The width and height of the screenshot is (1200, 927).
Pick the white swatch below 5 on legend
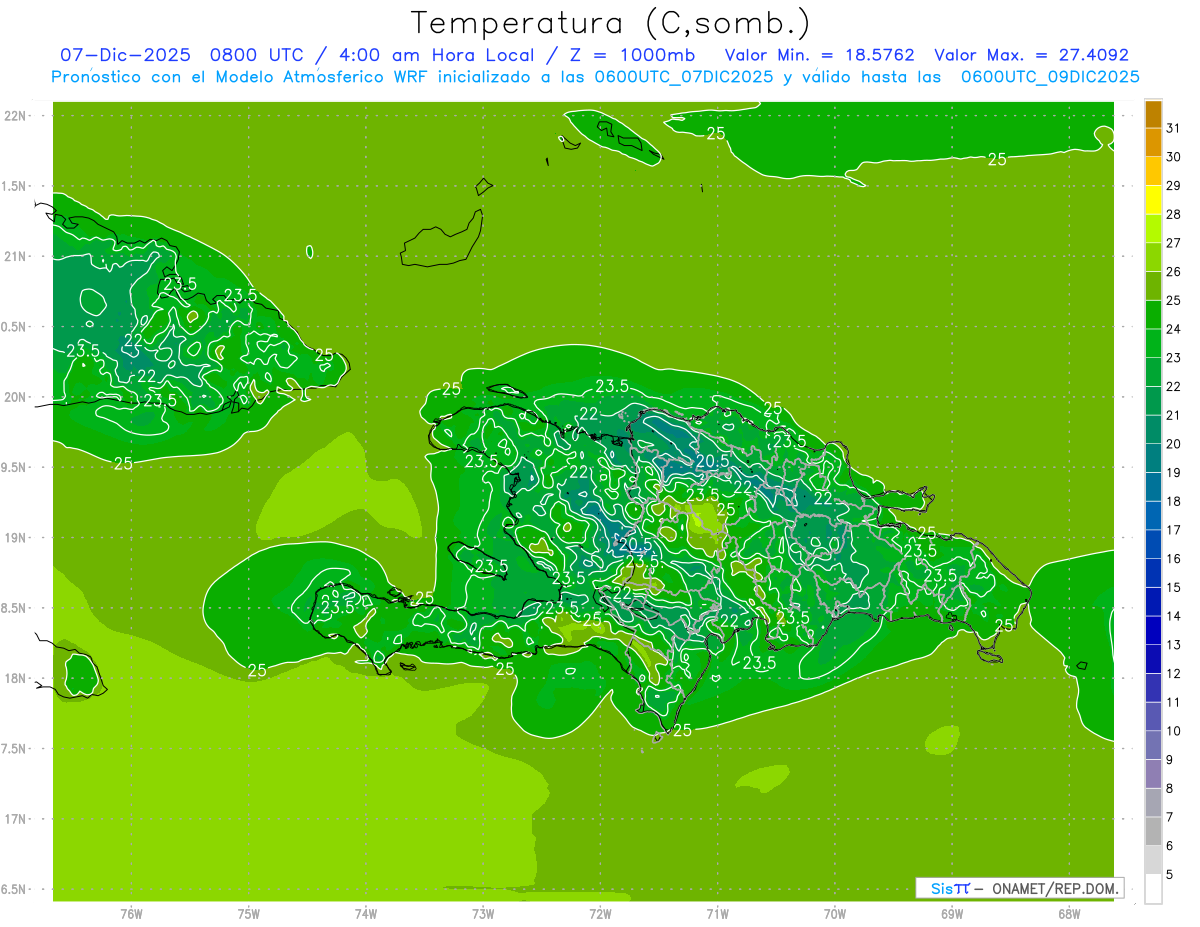1153,888
